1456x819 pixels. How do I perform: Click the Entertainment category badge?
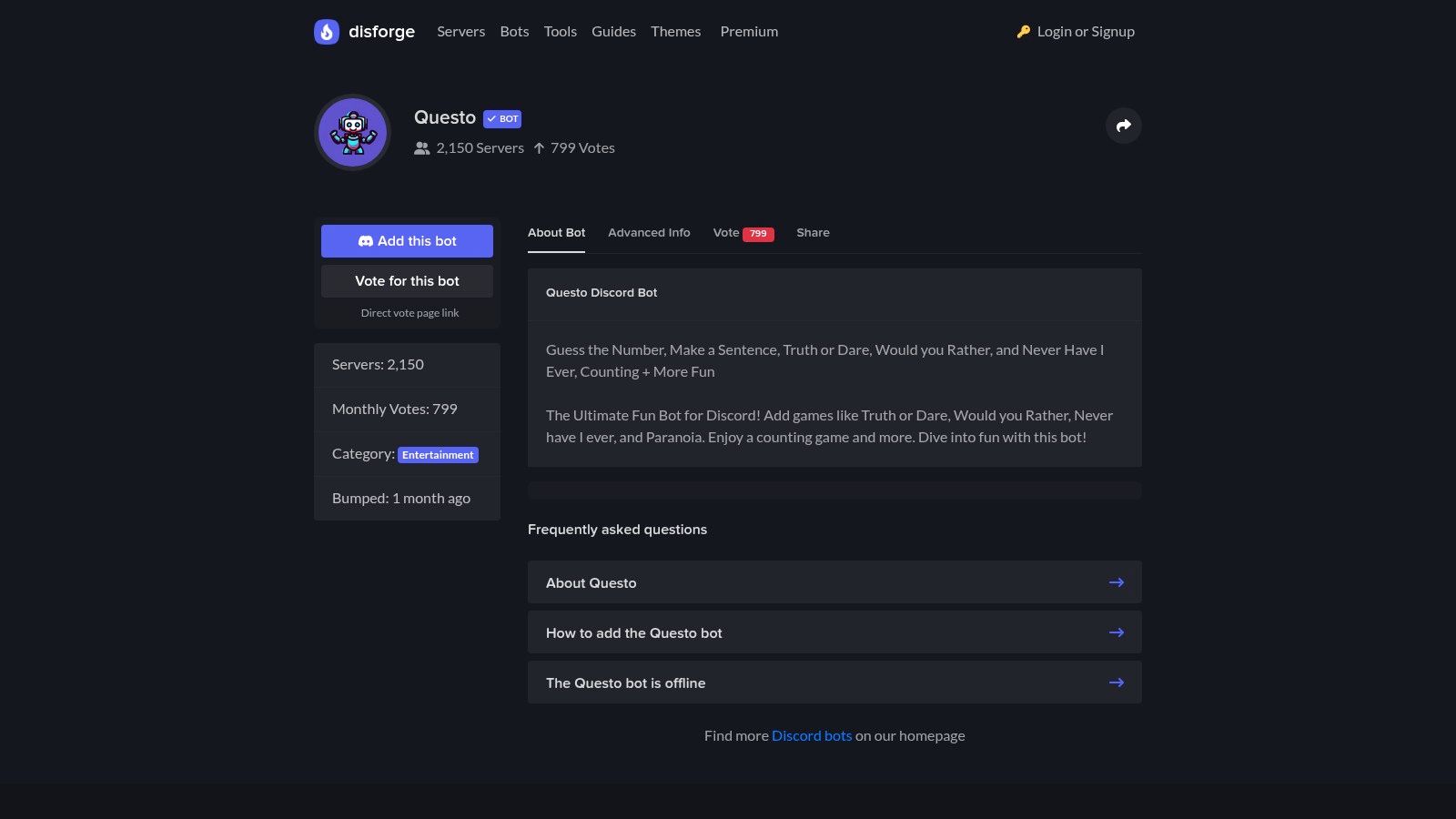pyautogui.click(x=438, y=454)
